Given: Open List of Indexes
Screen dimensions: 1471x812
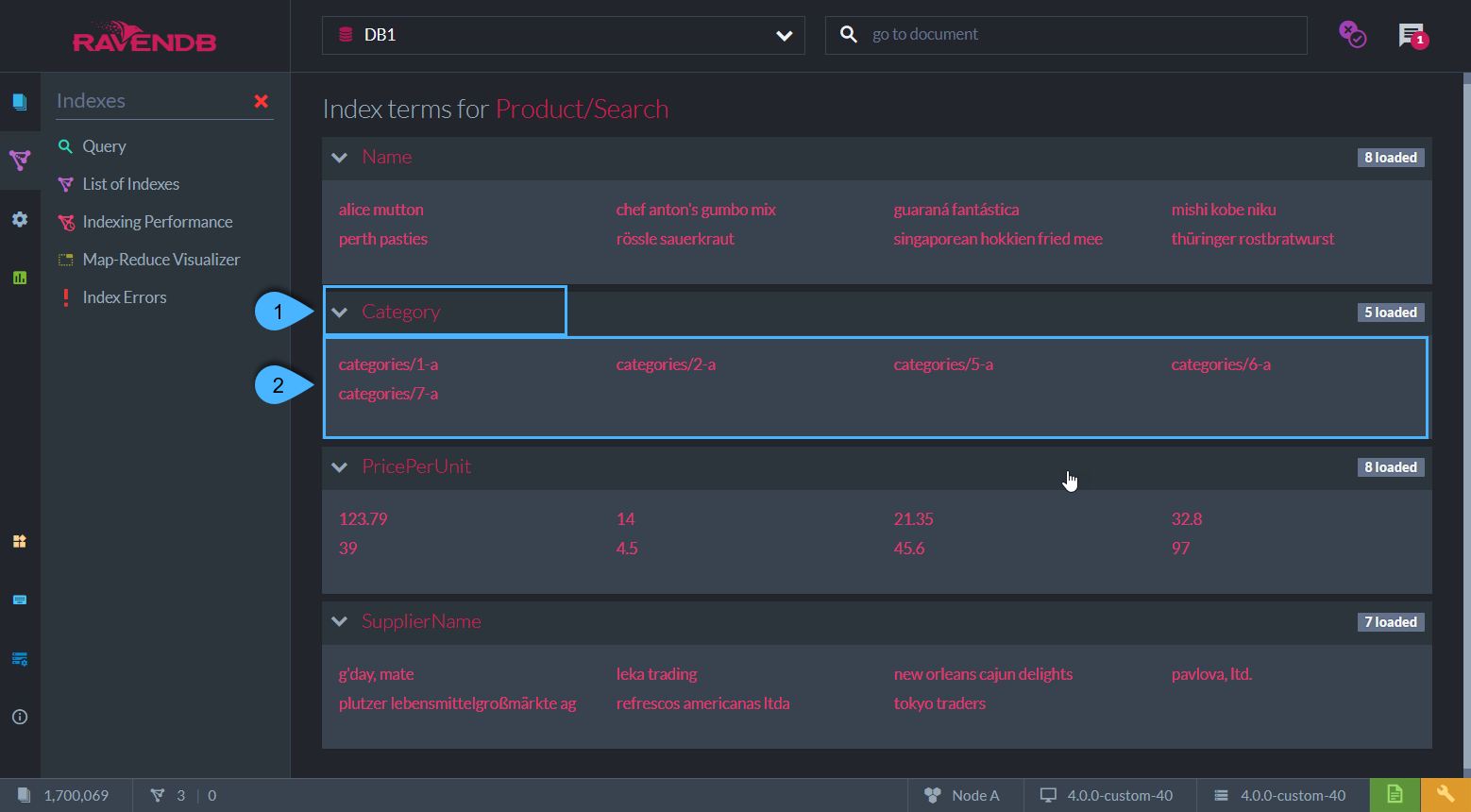Looking at the screenshot, I should [x=130, y=184].
